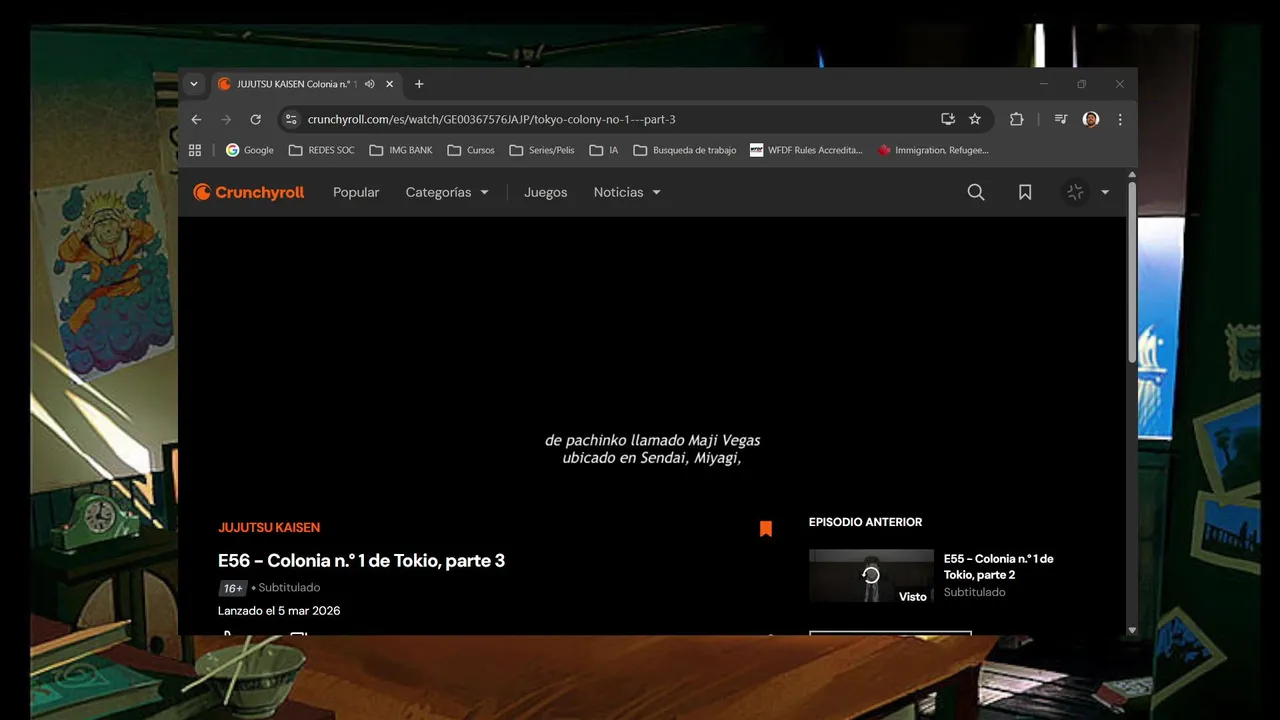Click the 'Lanzado el 5 mar 2026' text
Image resolution: width=1280 pixels, height=720 pixels.
(279, 611)
